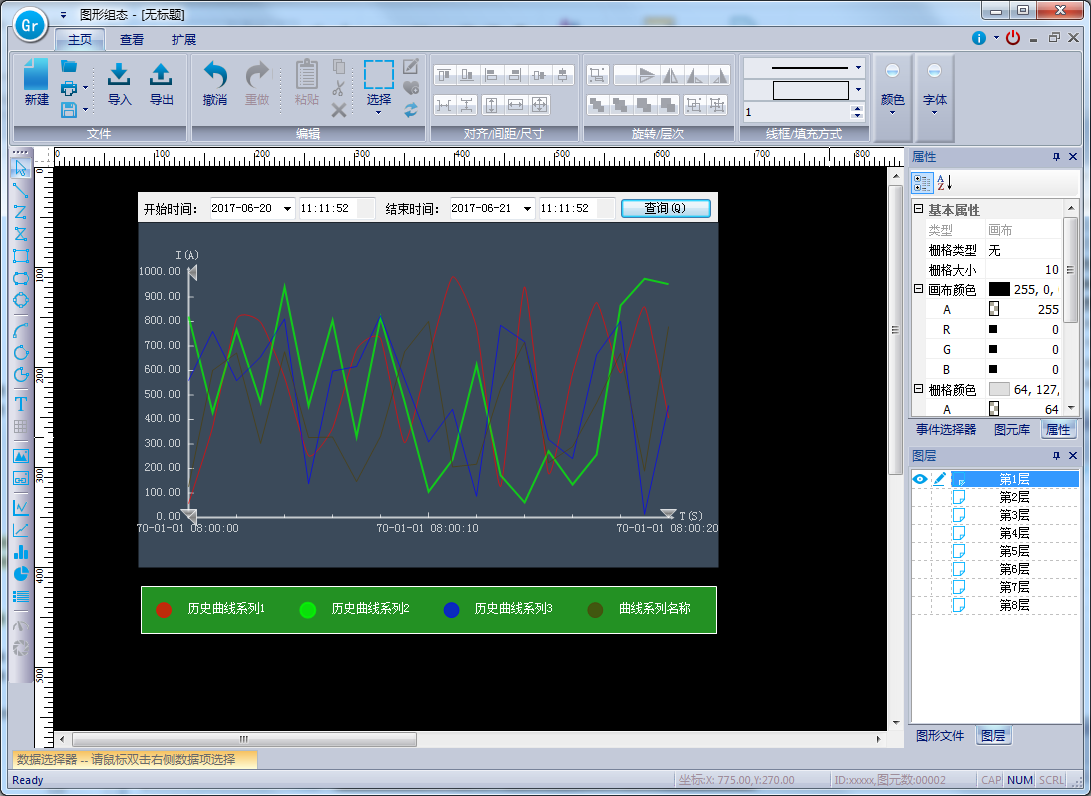The width and height of the screenshot is (1091, 796).
Task: Open the 图元库 tab
Action: point(1012,430)
